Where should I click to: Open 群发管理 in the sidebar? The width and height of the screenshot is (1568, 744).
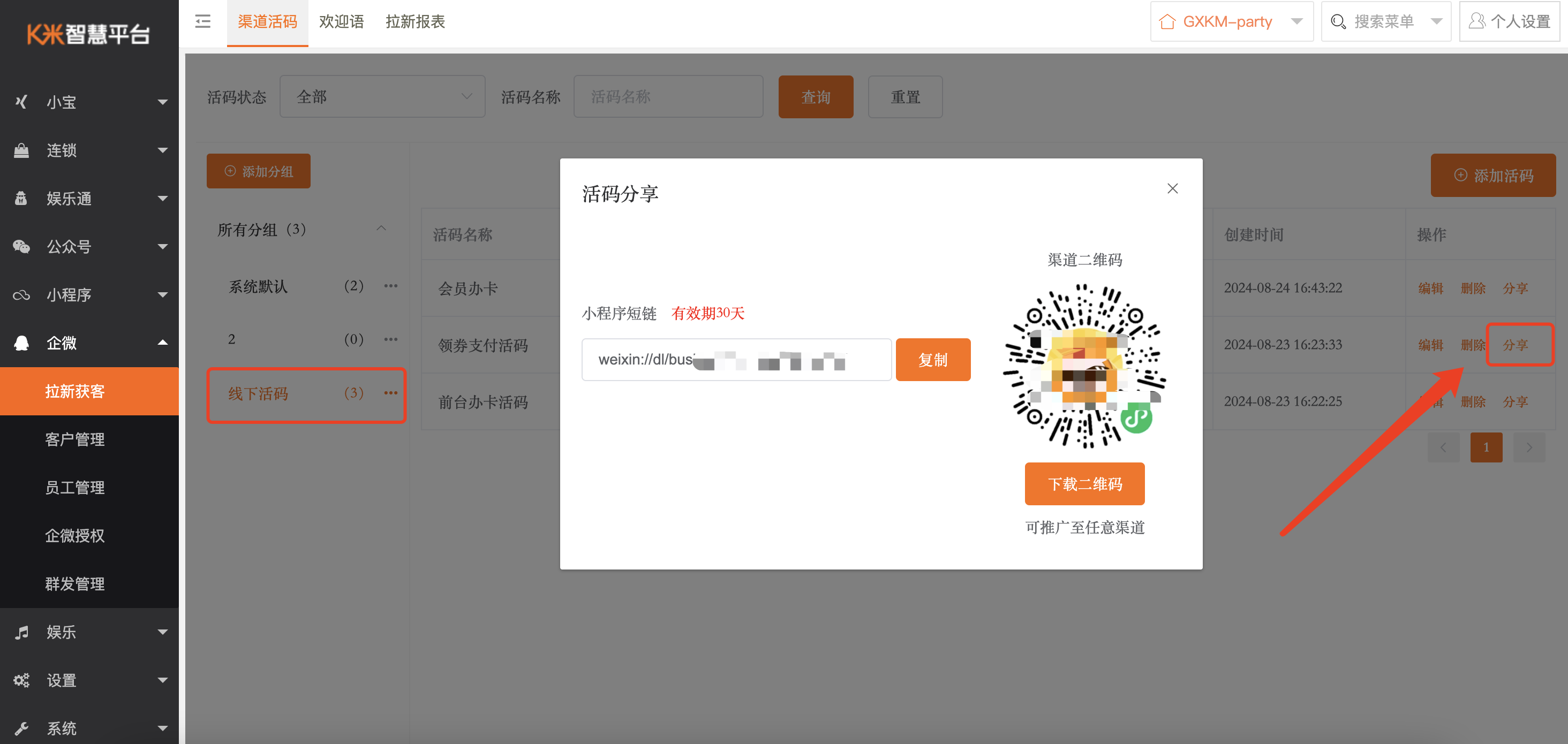point(89,584)
